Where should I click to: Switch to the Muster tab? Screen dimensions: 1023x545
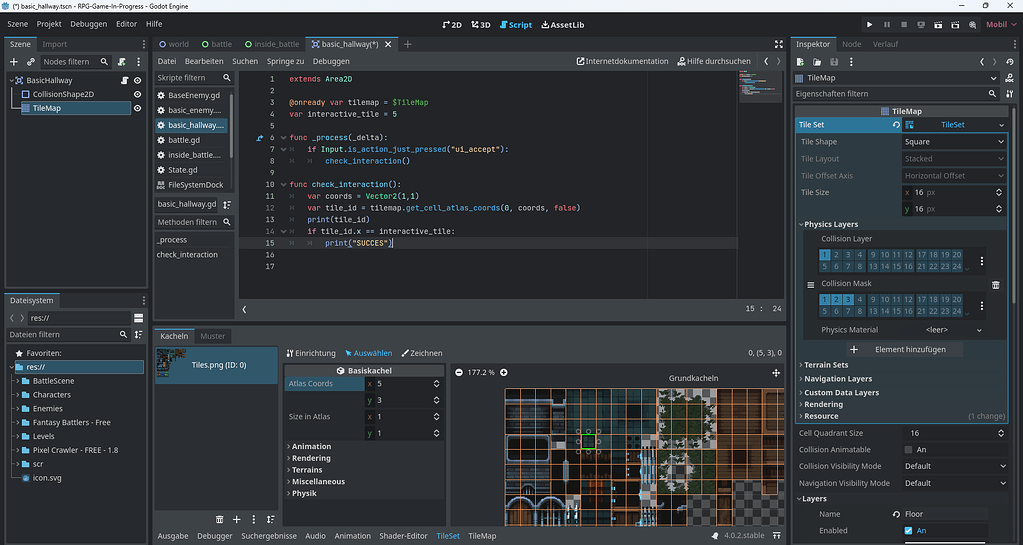click(213, 336)
